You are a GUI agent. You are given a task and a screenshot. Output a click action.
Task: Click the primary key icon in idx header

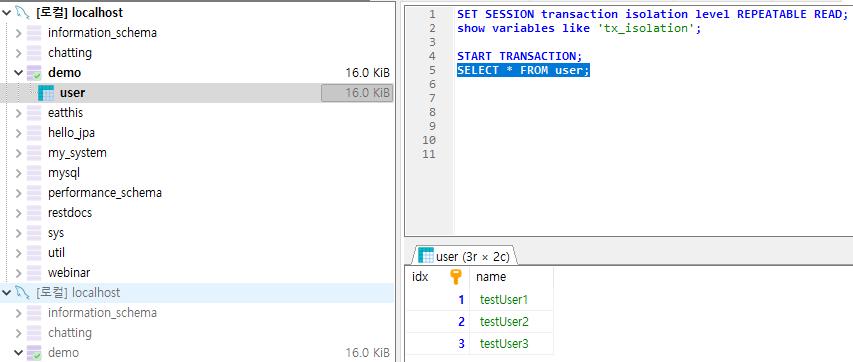tap(456, 277)
